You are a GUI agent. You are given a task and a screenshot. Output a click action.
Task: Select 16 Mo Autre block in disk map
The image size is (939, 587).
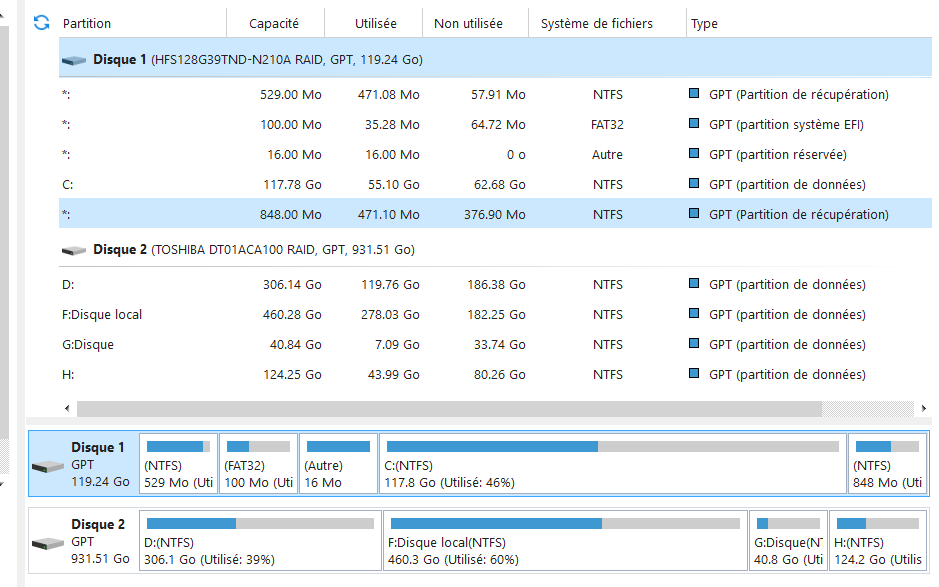(338, 464)
